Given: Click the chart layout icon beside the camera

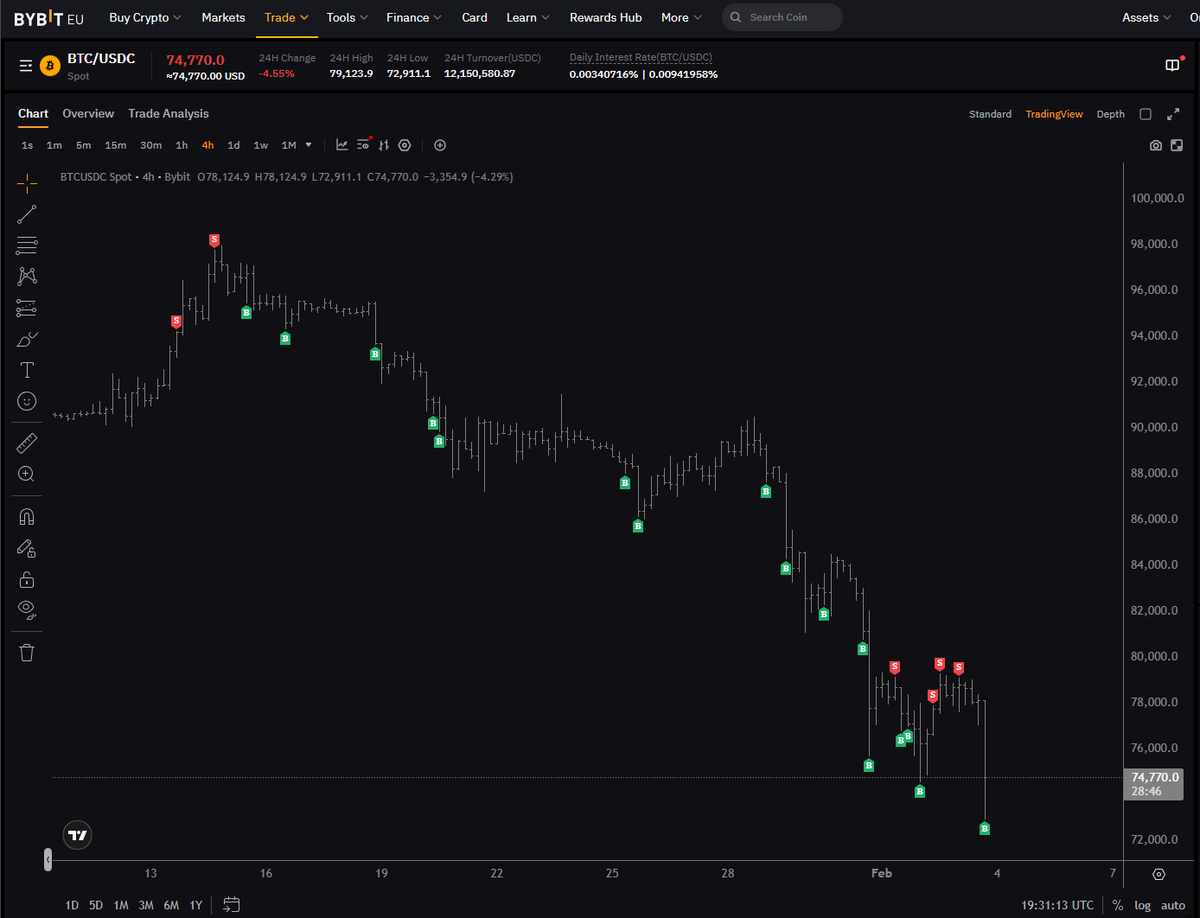Looking at the screenshot, I should click(1177, 145).
